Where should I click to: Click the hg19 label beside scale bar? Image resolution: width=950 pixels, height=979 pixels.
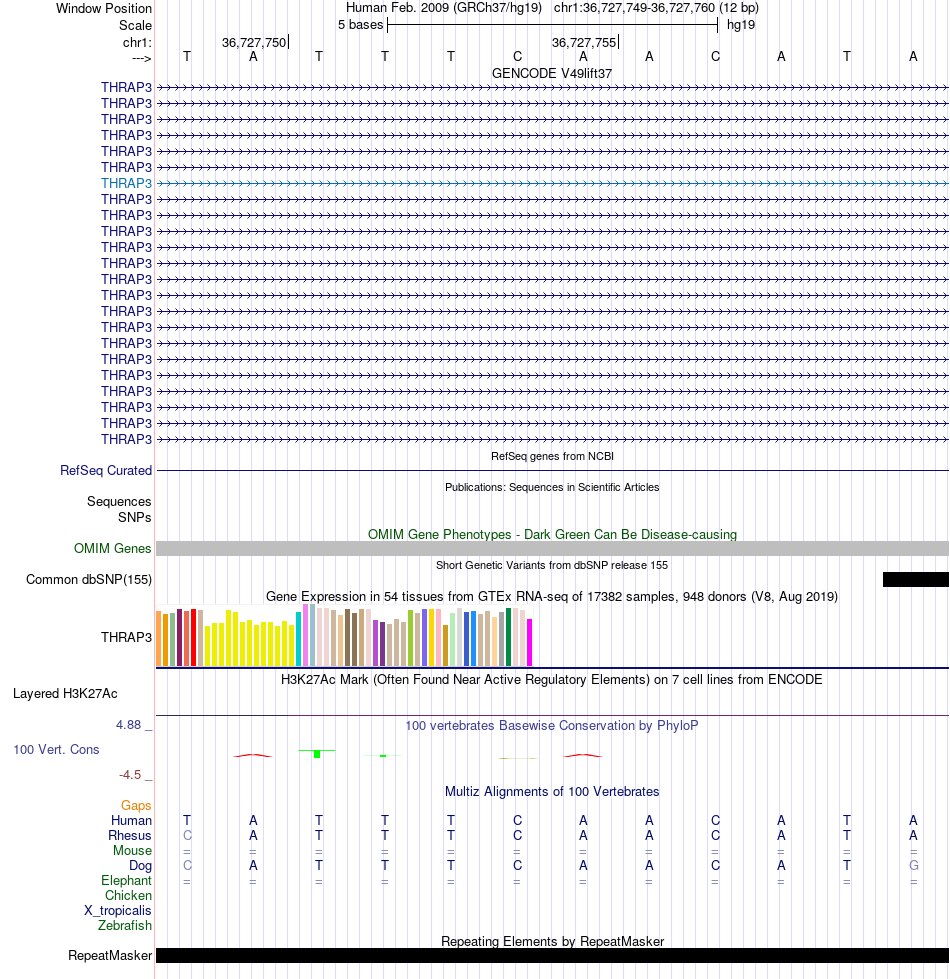(741, 25)
